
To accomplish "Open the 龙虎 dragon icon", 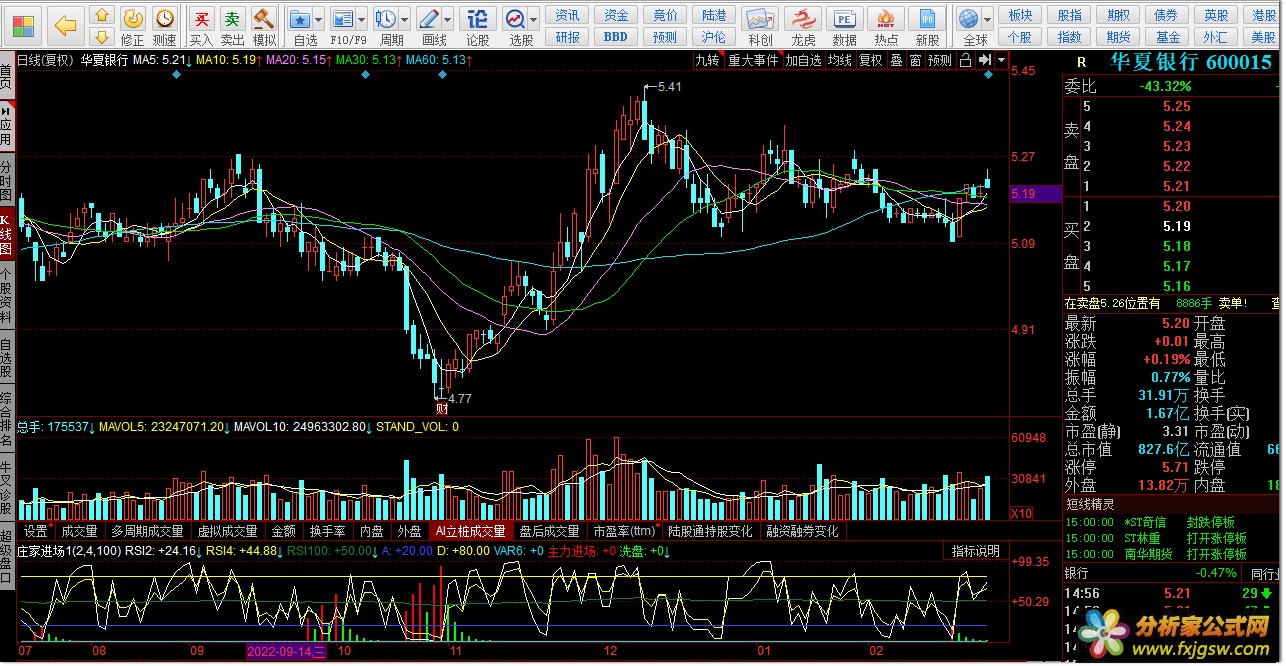I will click(803, 18).
